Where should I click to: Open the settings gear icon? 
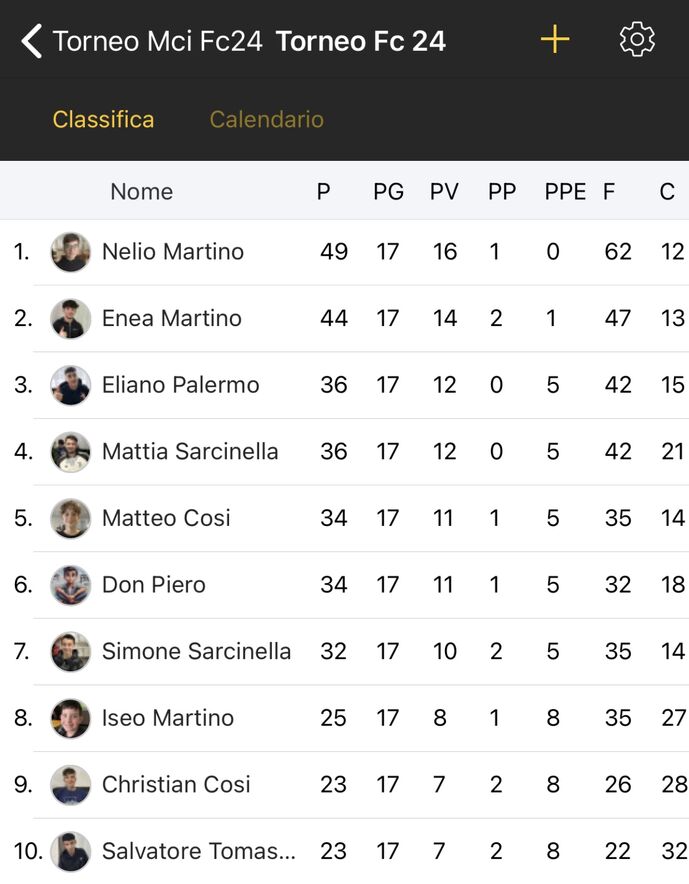pos(637,40)
